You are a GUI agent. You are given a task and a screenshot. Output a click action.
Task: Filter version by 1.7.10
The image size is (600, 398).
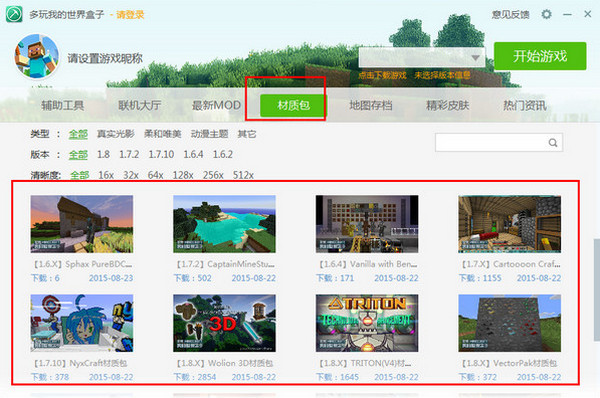click(x=161, y=154)
